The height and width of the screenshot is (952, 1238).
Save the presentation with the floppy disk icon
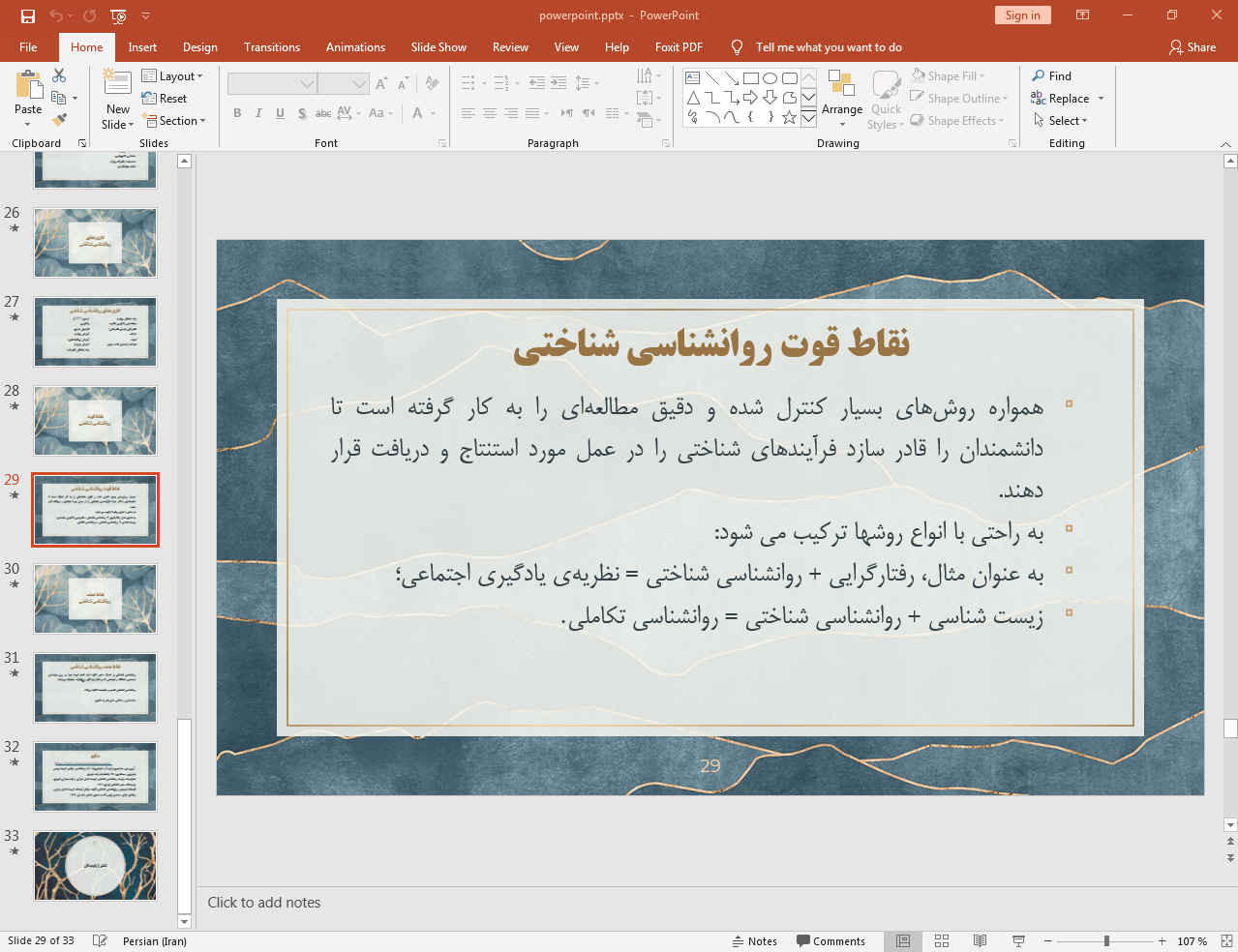click(27, 15)
